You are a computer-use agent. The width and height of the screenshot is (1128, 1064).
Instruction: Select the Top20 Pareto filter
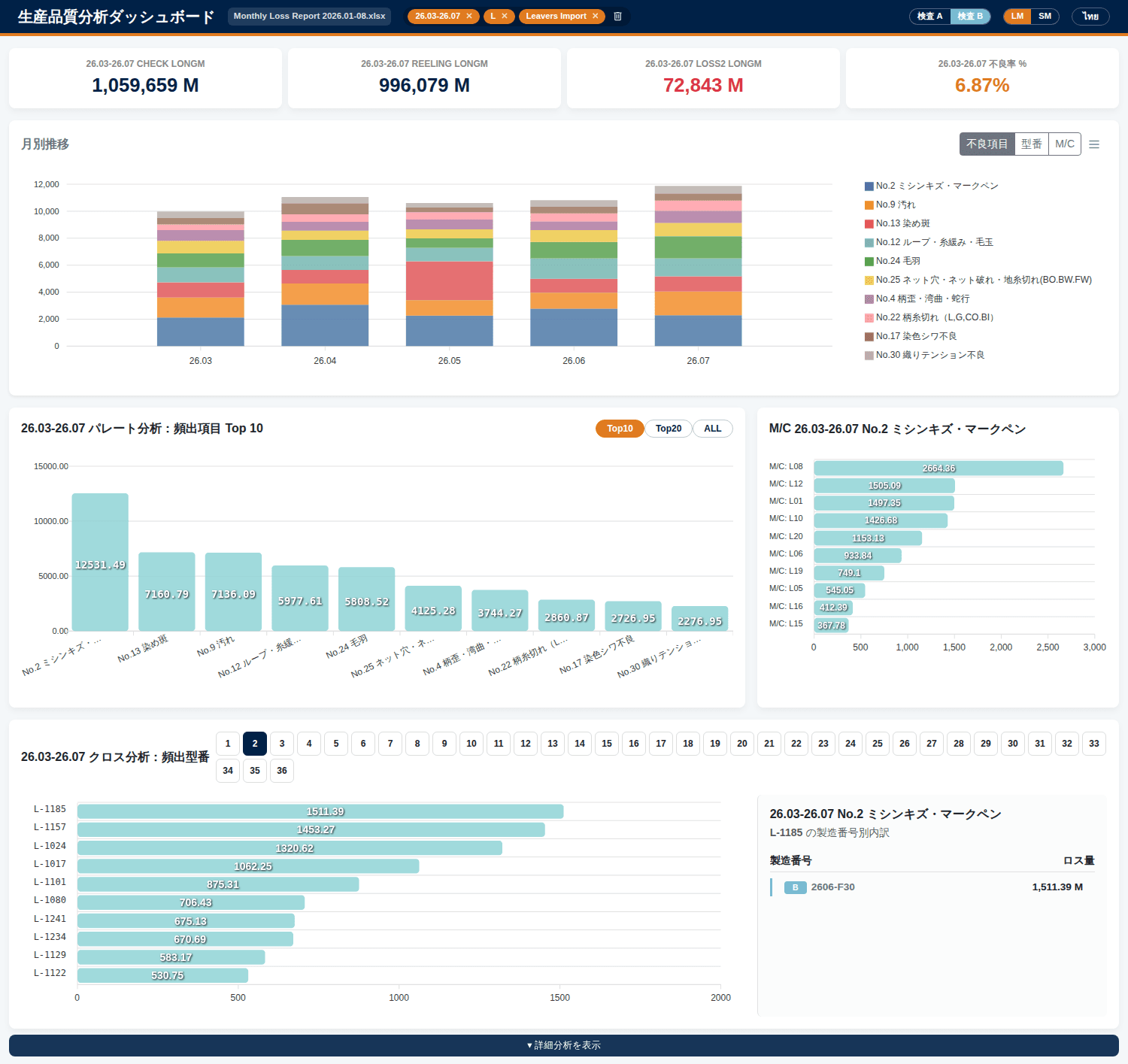click(669, 429)
